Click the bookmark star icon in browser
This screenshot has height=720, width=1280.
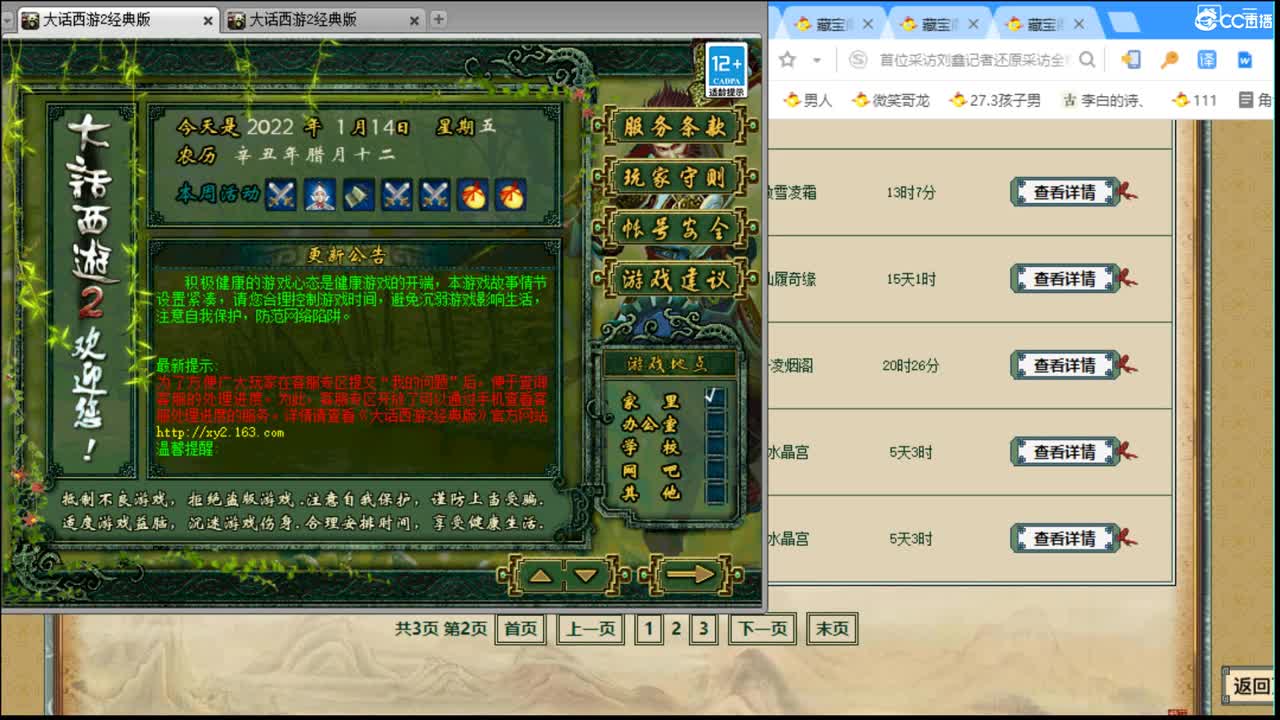click(787, 60)
